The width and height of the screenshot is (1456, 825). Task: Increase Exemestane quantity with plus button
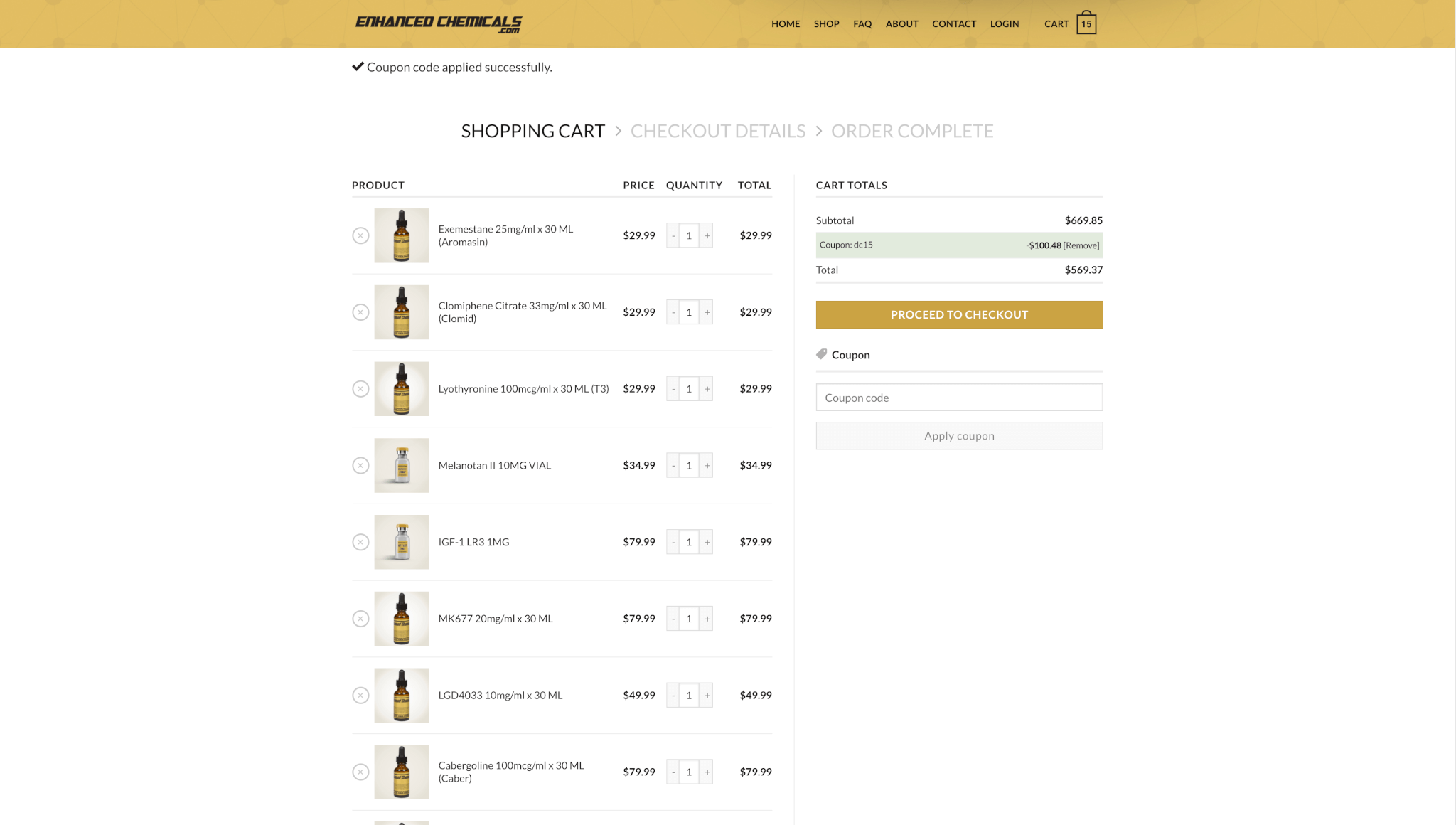coord(707,235)
